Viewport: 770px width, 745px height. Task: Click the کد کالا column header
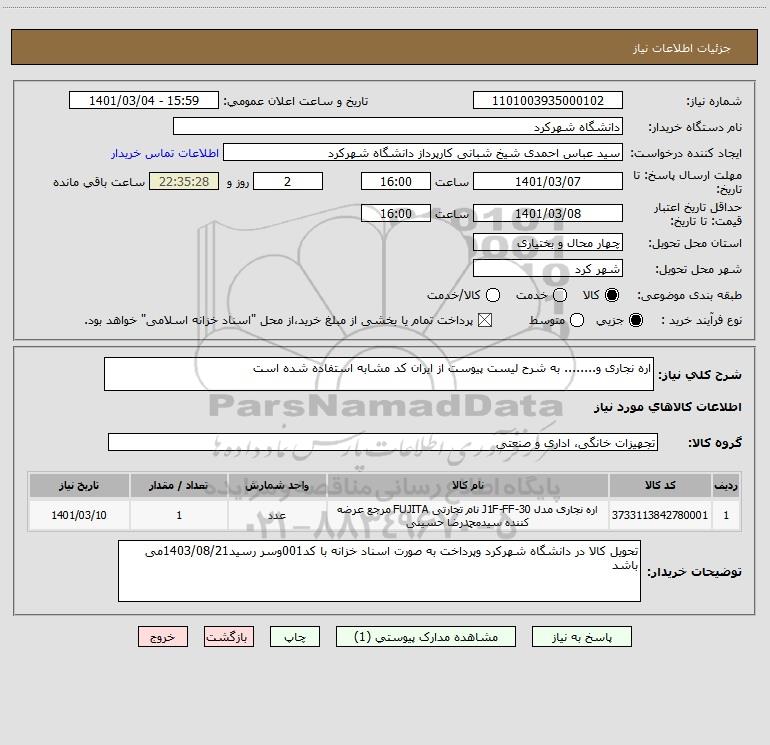[x=660, y=485]
